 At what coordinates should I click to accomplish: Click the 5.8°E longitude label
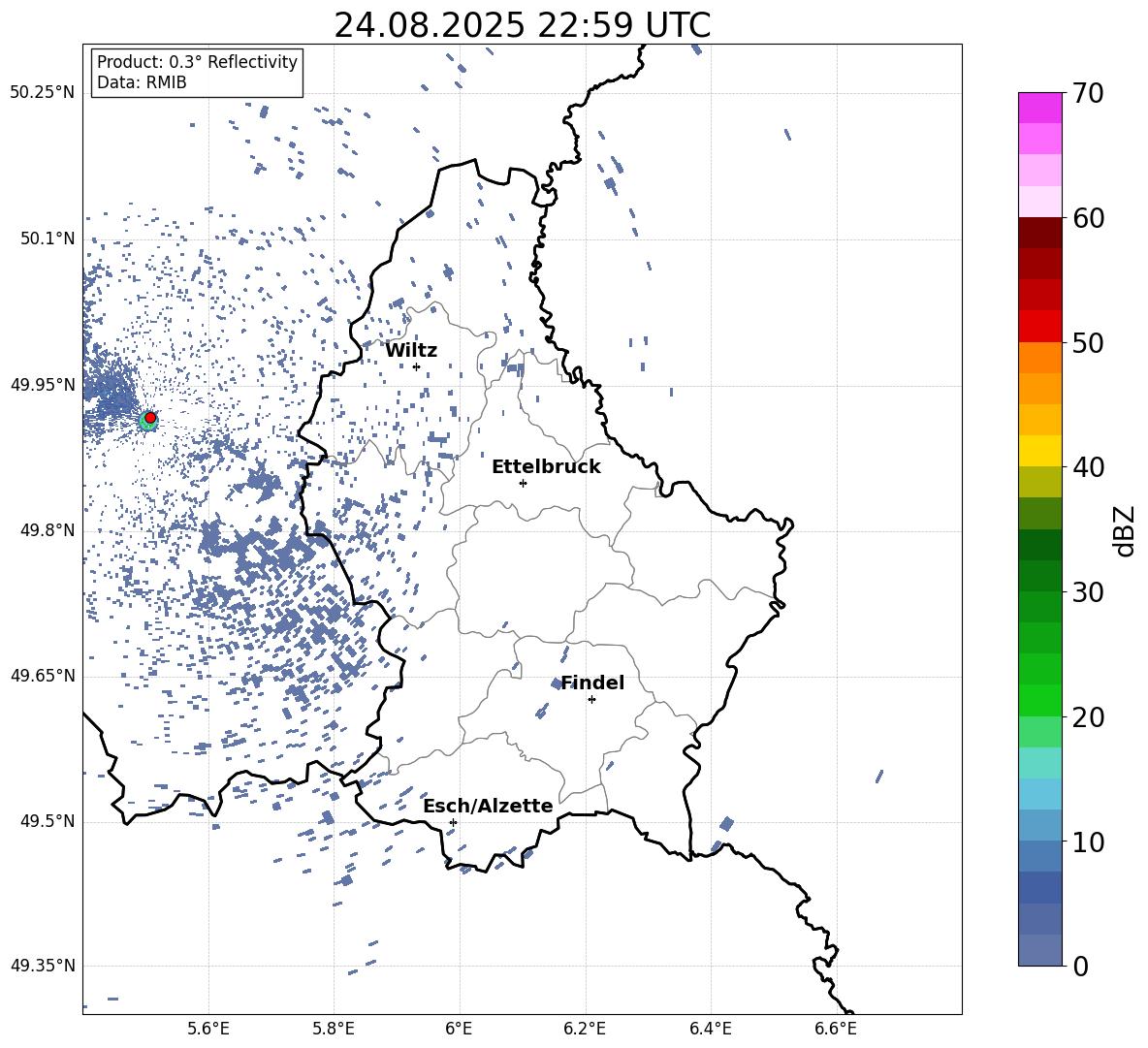(x=334, y=1029)
